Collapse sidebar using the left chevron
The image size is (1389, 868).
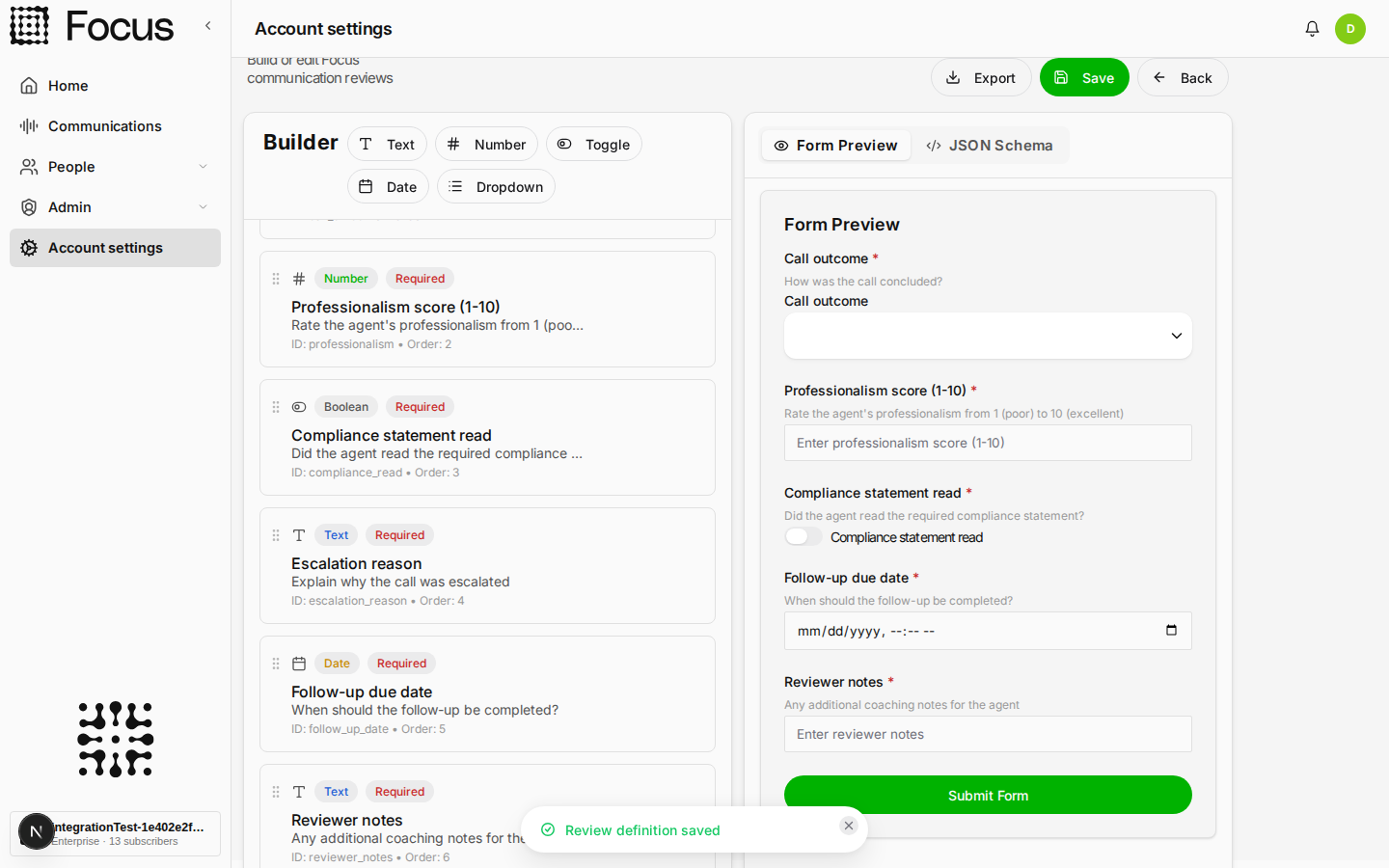click(x=207, y=26)
